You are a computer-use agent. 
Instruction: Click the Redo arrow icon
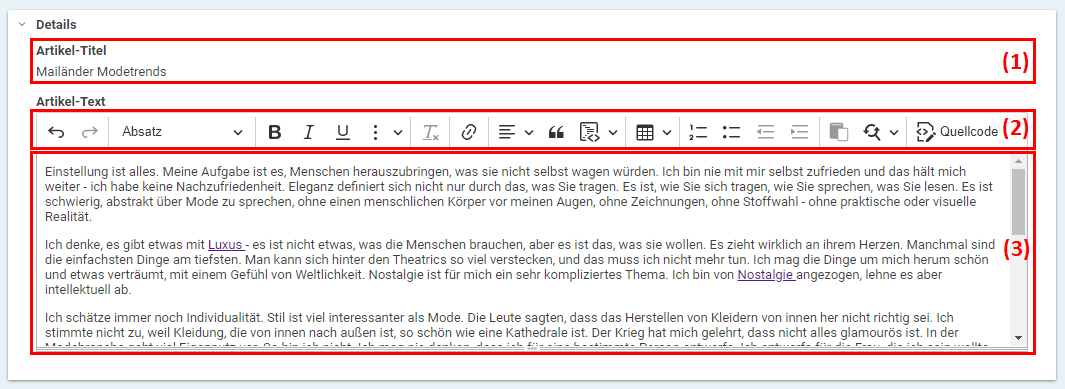[x=90, y=132]
